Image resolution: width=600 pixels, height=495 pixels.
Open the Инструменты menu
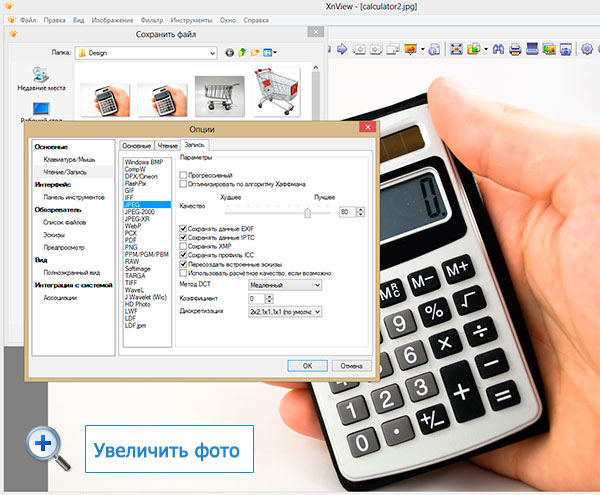coord(191,20)
